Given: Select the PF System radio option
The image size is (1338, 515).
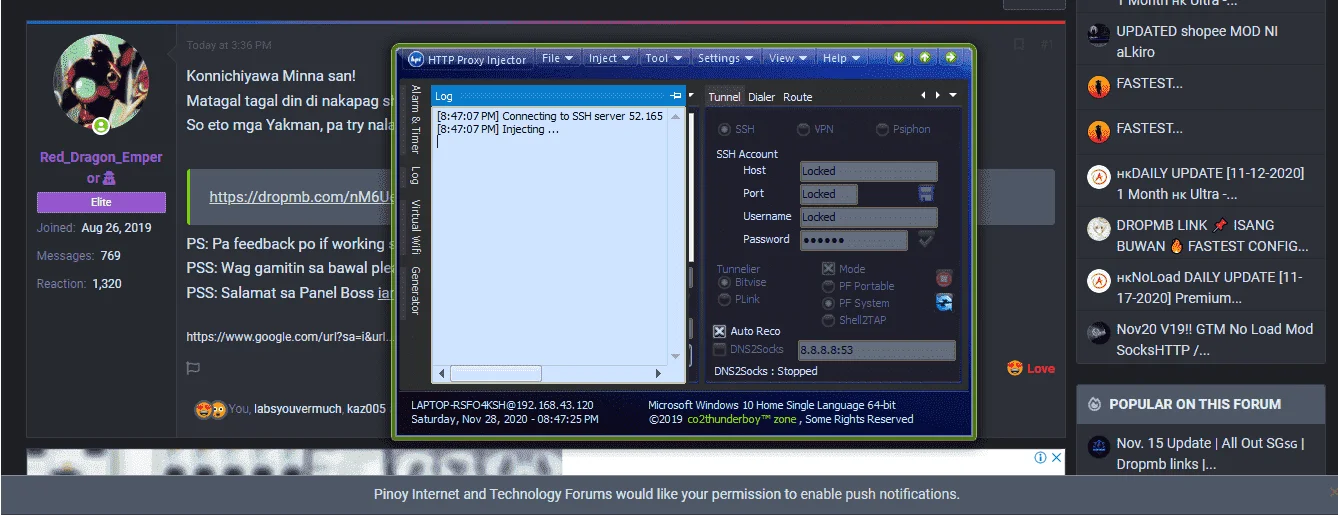Looking at the screenshot, I should [x=828, y=303].
